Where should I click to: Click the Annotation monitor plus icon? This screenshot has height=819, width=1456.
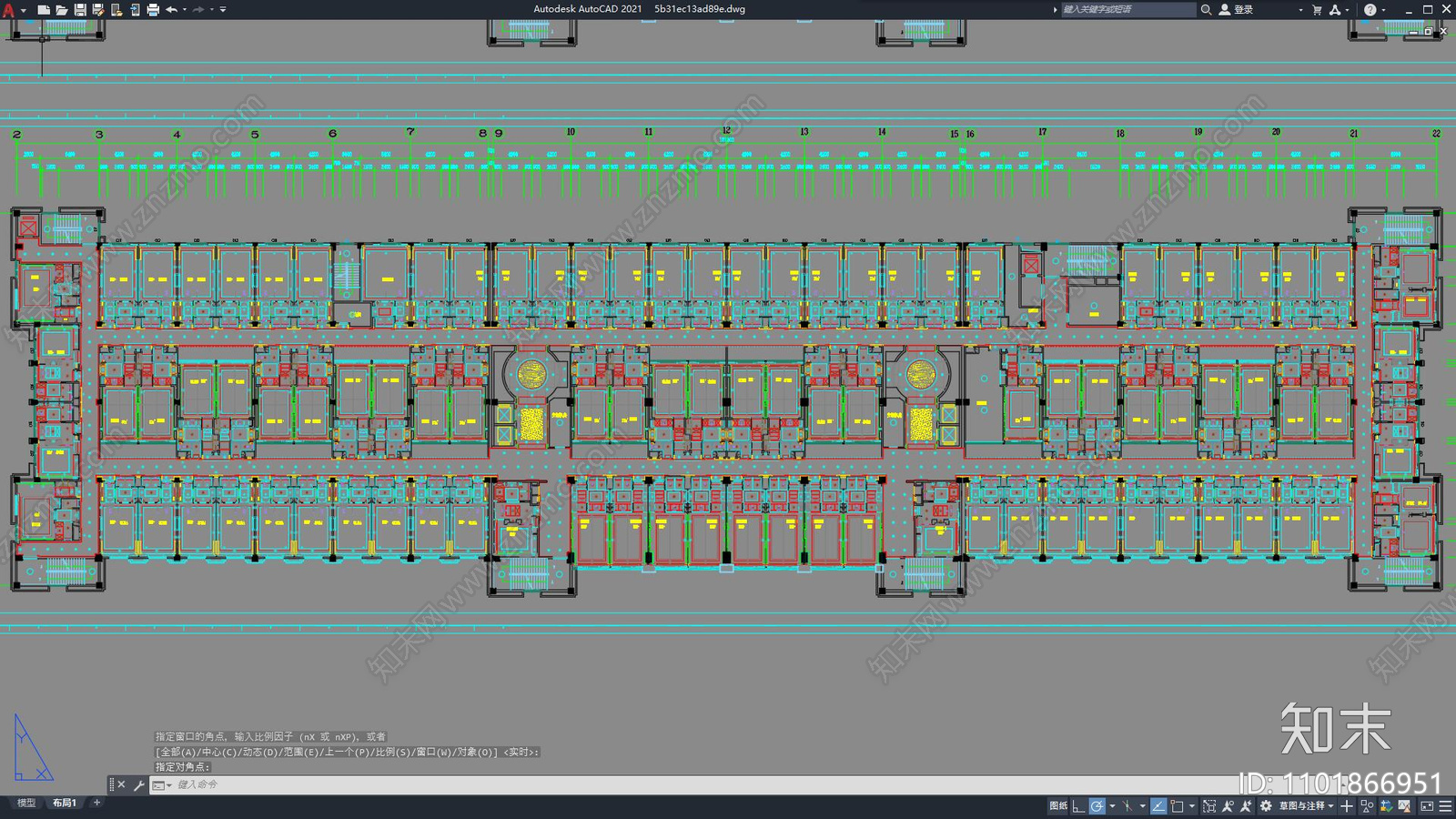pos(1347,806)
